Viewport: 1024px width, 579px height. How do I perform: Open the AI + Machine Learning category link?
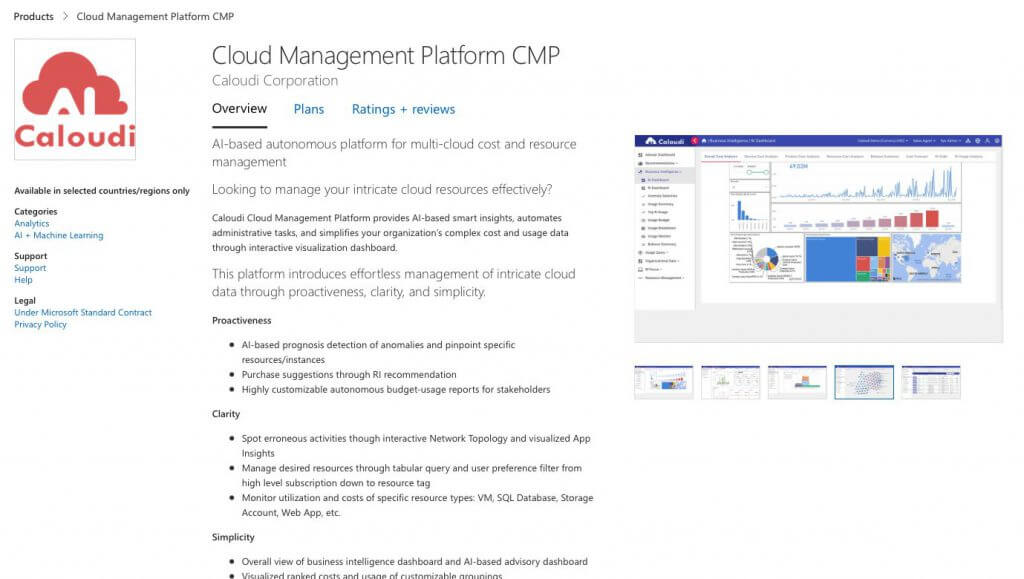pyautogui.click(x=59, y=235)
